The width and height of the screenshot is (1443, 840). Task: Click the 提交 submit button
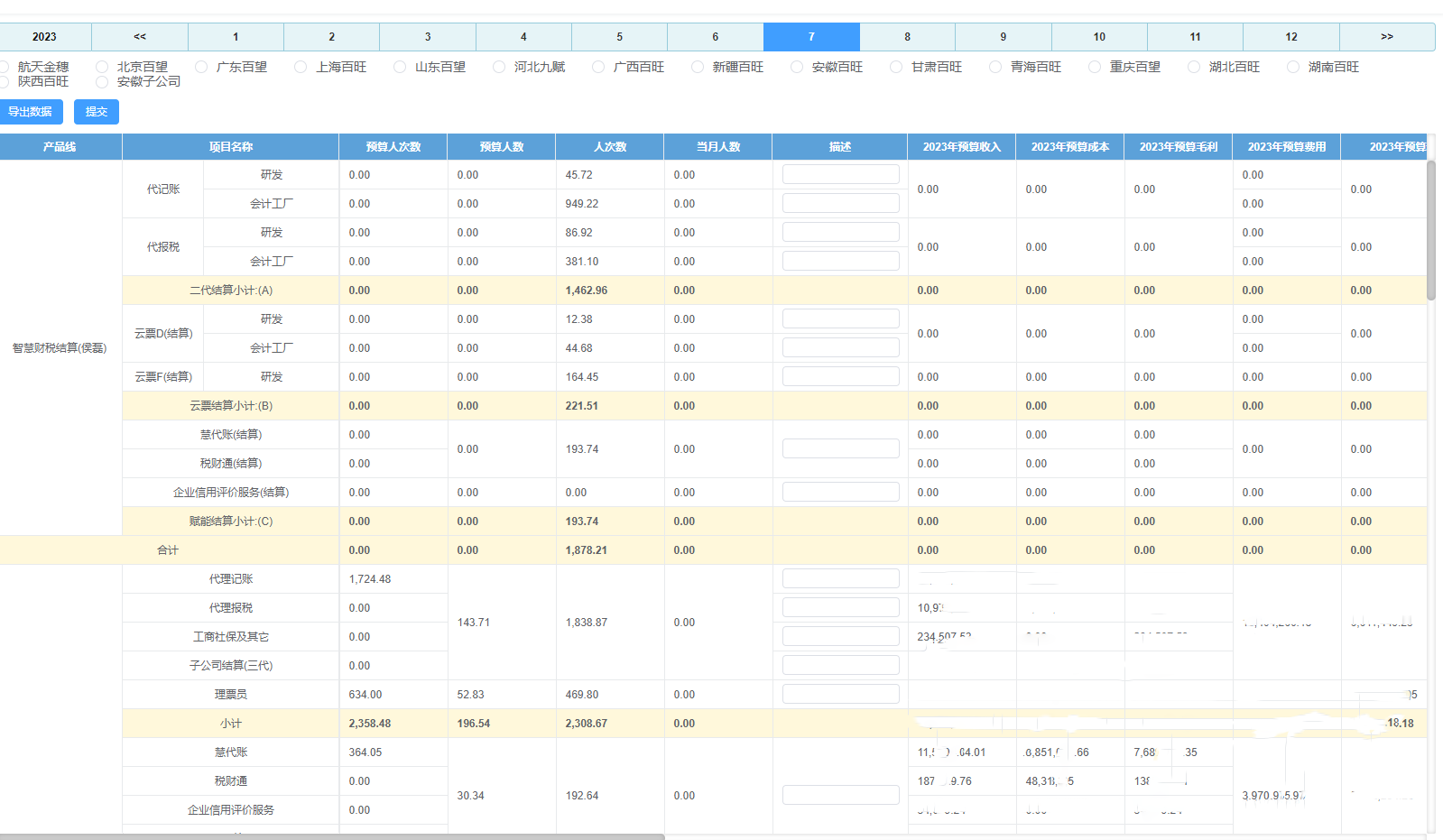pyautogui.click(x=97, y=112)
